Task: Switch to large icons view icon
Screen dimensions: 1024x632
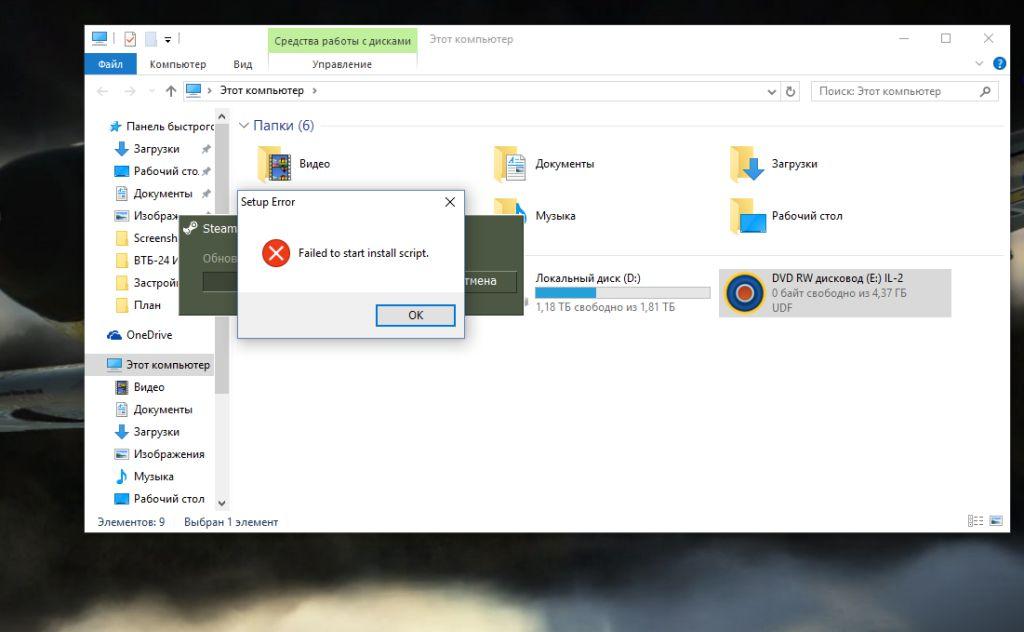Action: (996, 520)
